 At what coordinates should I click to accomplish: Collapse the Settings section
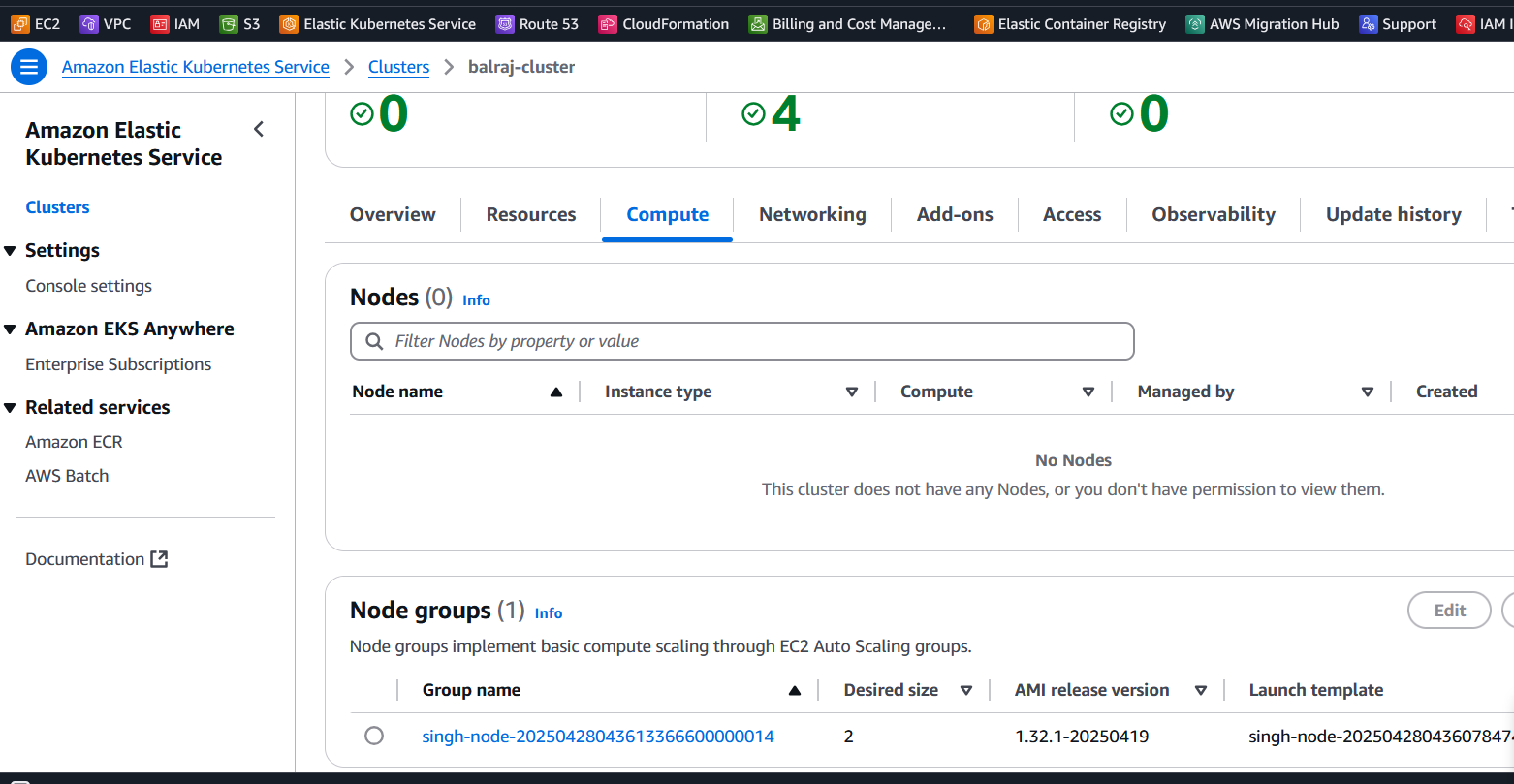click(10, 251)
